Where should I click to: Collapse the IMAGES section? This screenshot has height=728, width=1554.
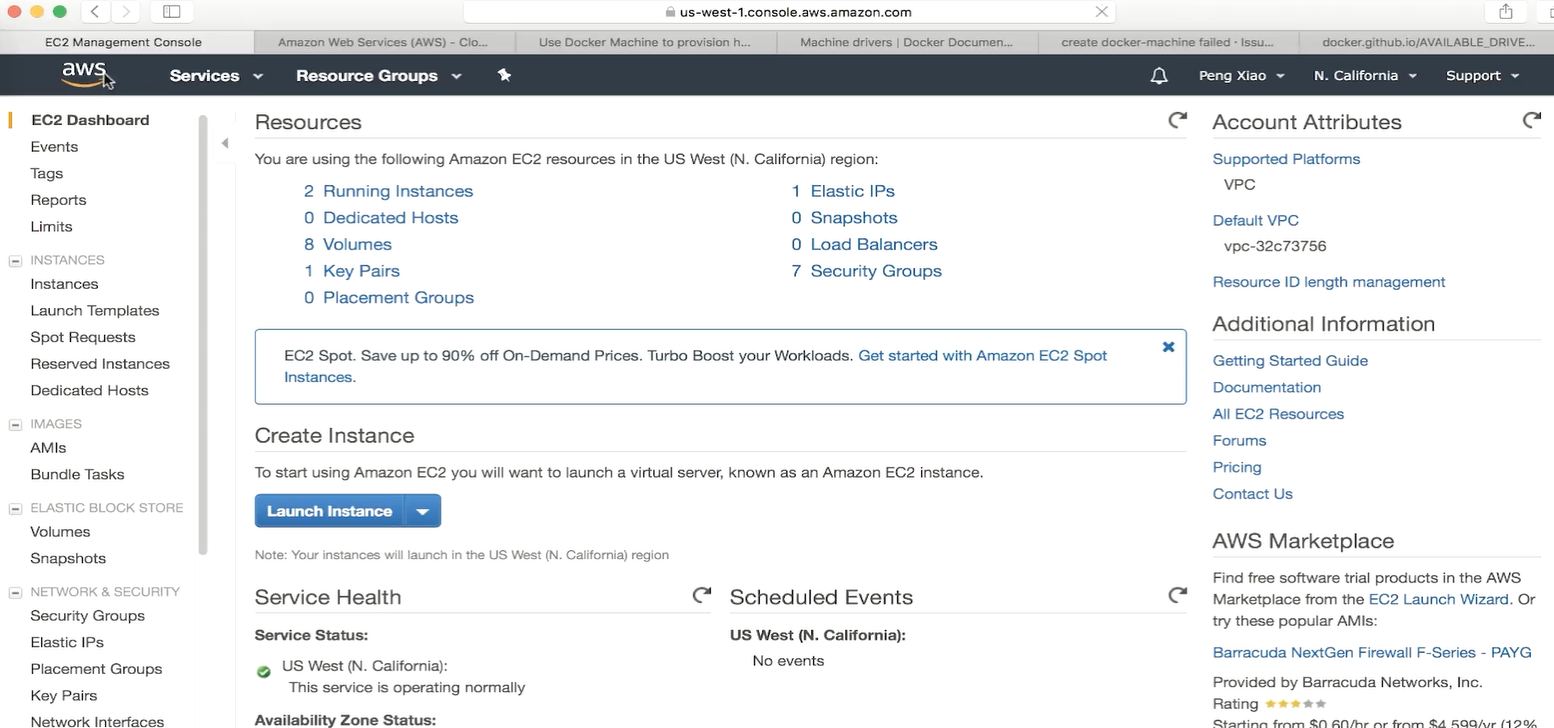coord(16,425)
